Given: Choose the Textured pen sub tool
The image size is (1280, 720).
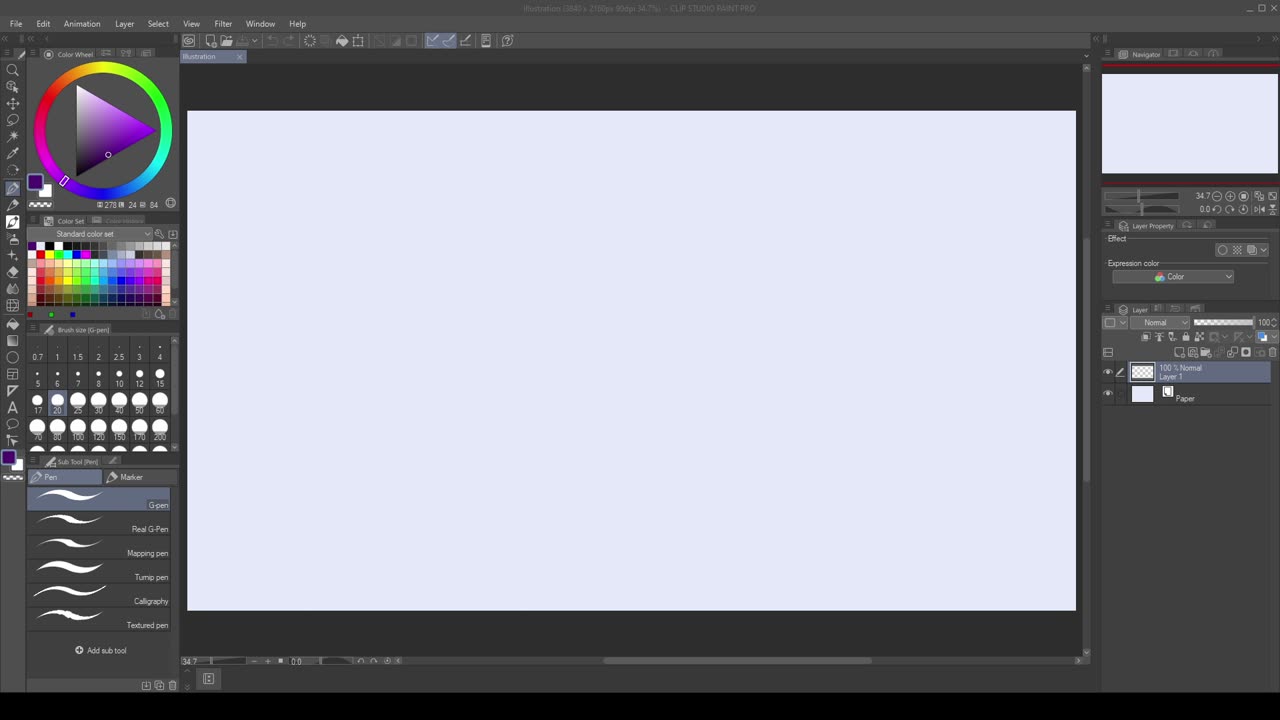Looking at the screenshot, I should (98, 619).
